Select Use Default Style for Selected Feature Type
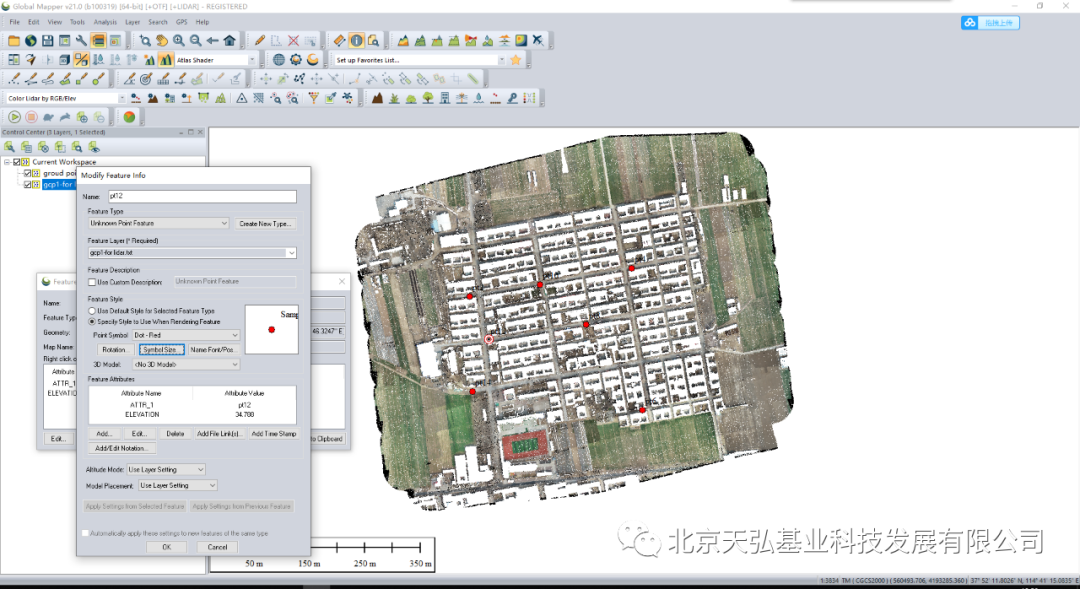 93,311
